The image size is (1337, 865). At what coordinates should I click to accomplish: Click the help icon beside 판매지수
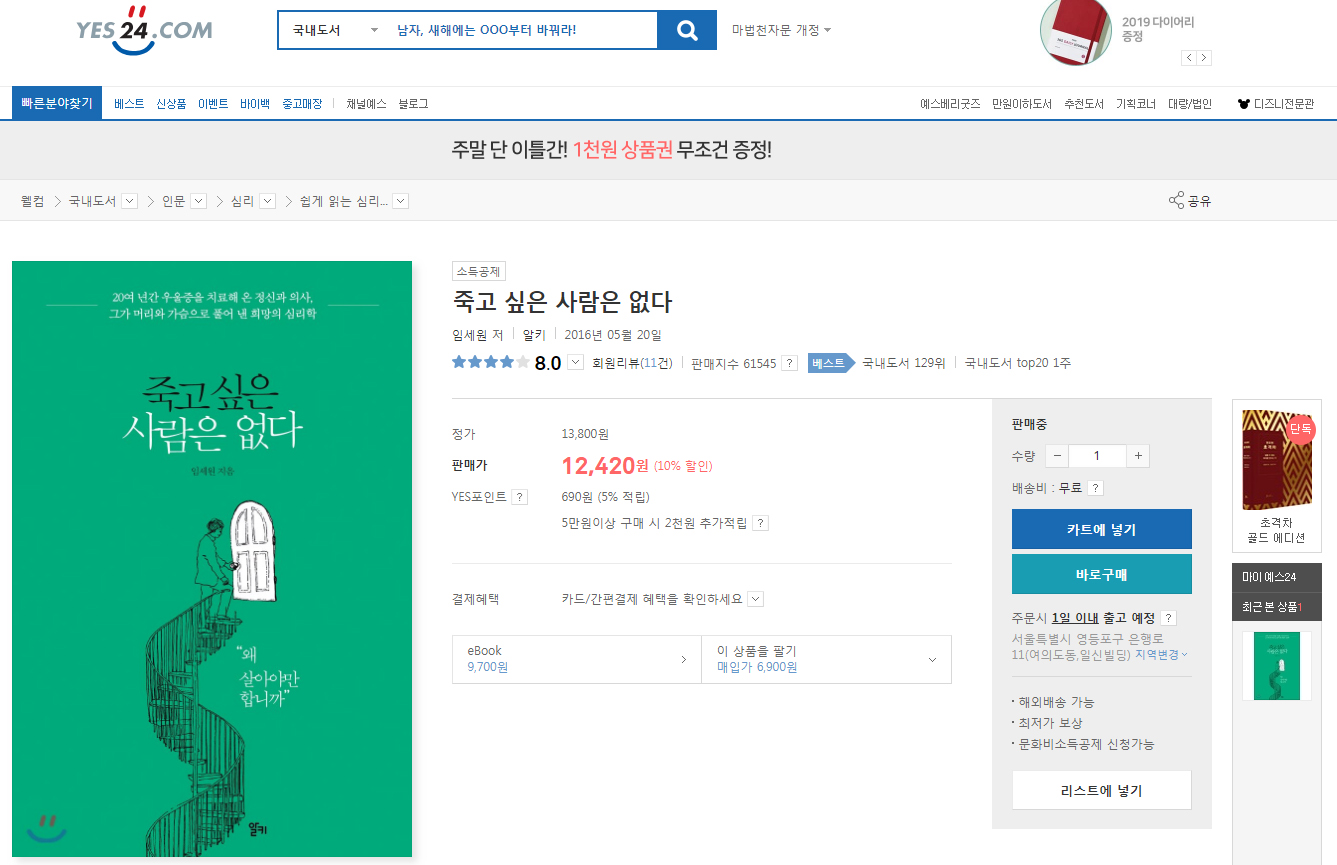click(x=789, y=363)
